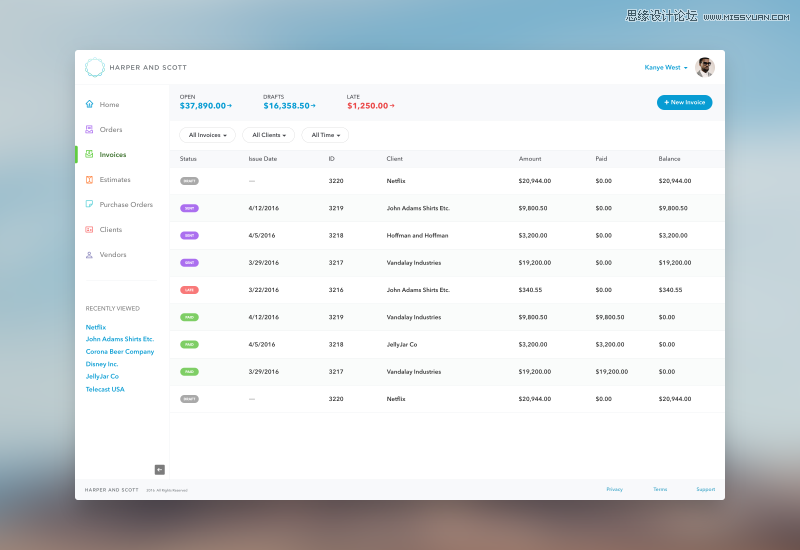Click the Orders icon in sidebar
This screenshot has width=800, height=550.
click(89, 129)
